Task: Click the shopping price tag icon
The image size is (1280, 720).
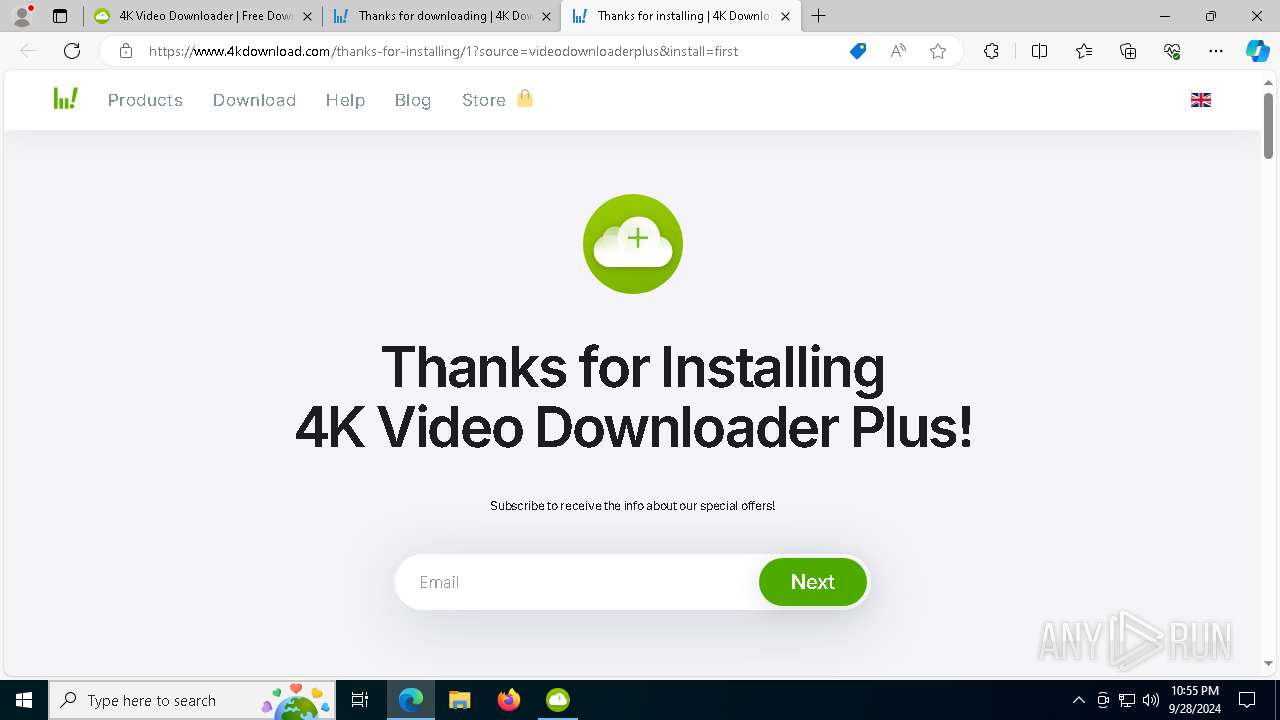Action: pos(858,51)
